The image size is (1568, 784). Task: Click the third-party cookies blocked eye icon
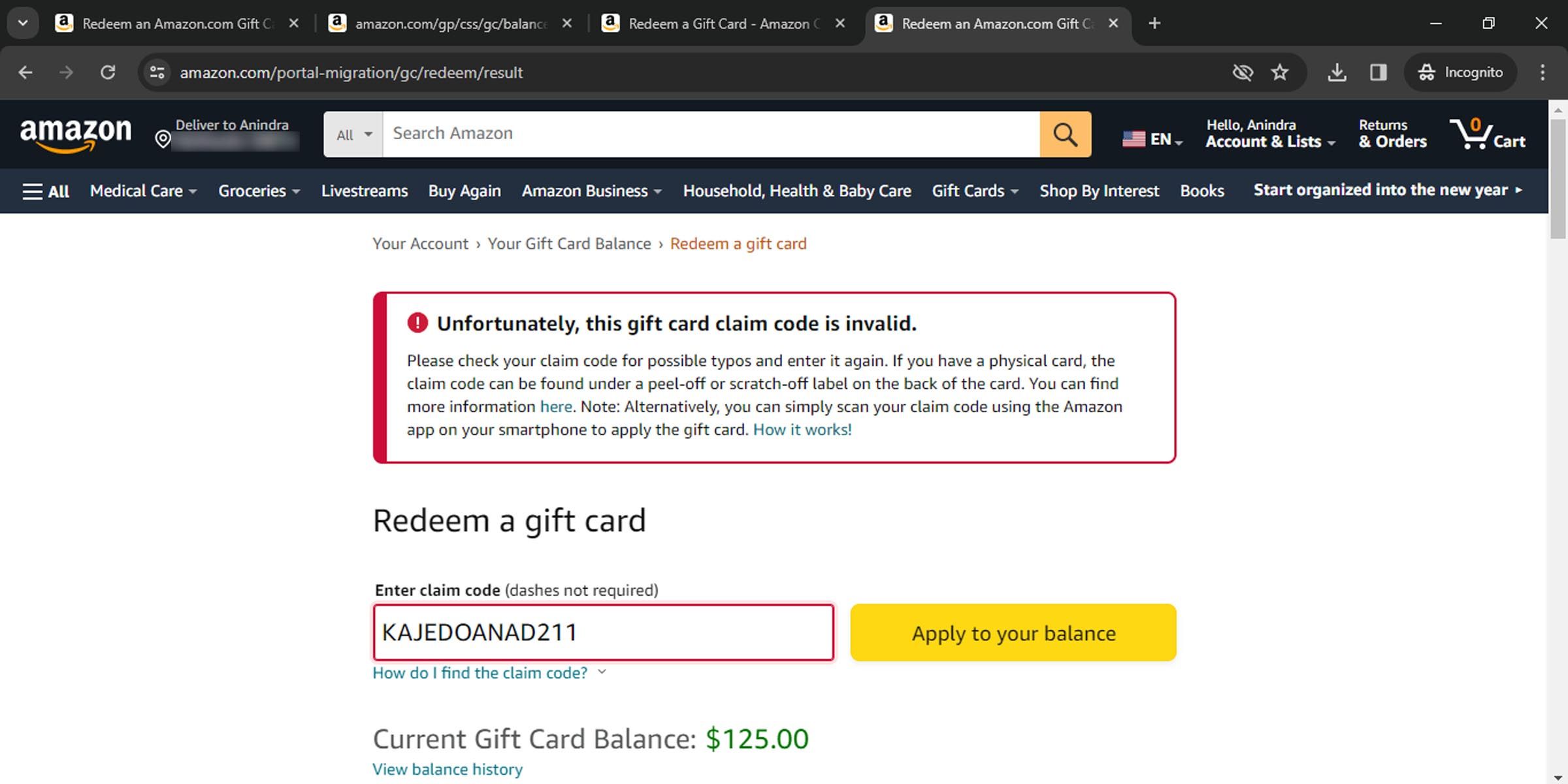point(1242,73)
